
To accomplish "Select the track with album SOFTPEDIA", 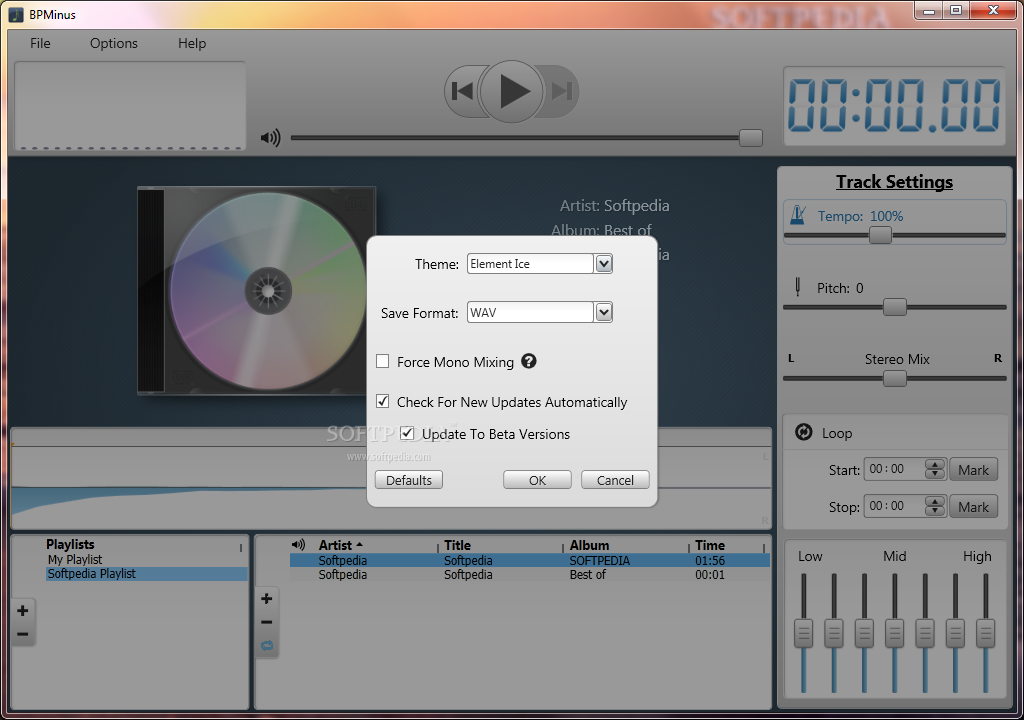I will pos(530,561).
